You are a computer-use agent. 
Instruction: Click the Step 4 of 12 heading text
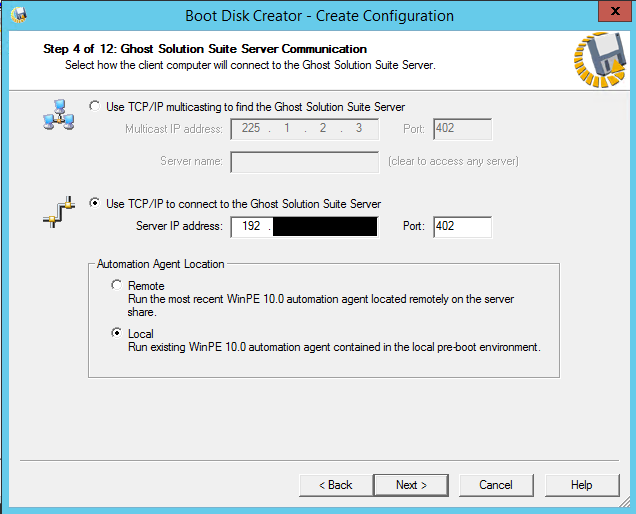(x=205, y=49)
